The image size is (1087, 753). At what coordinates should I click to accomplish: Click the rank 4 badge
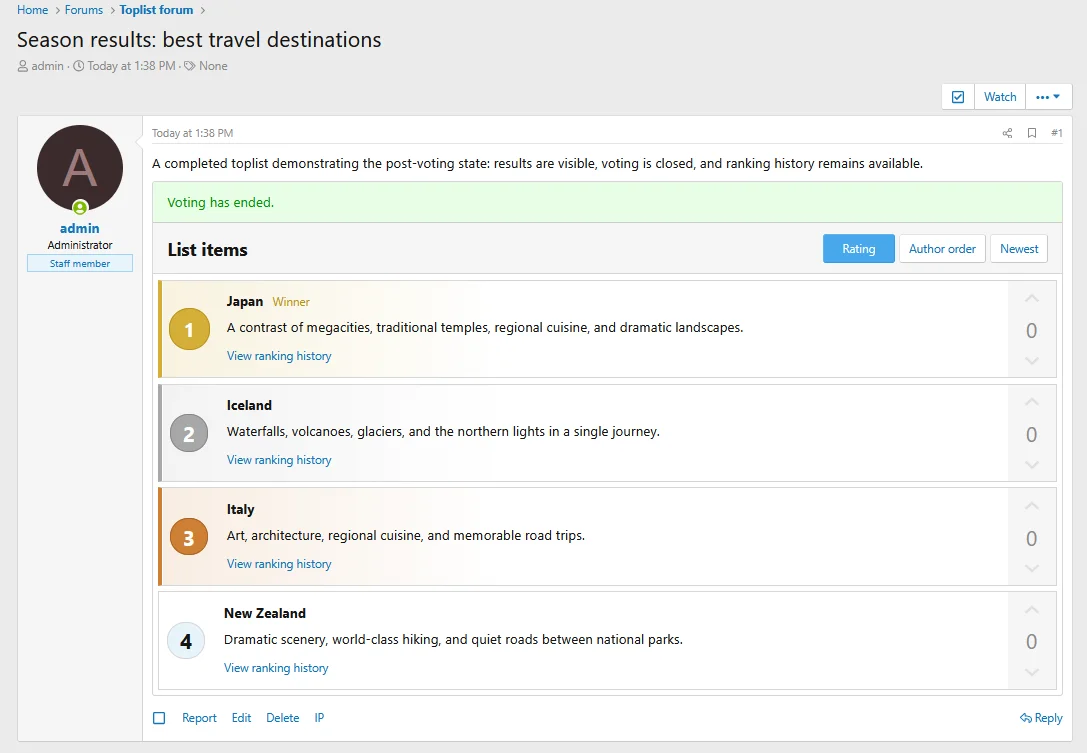pyautogui.click(x=186, y=641)
